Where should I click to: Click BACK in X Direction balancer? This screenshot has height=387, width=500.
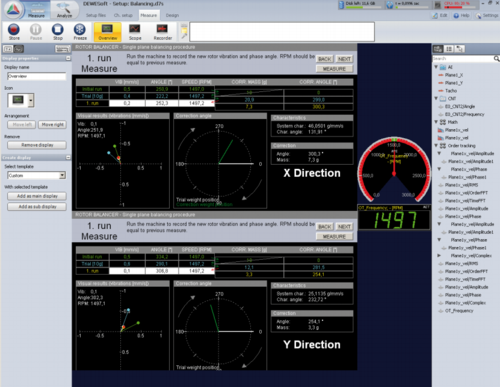click(x=324, y=59)
